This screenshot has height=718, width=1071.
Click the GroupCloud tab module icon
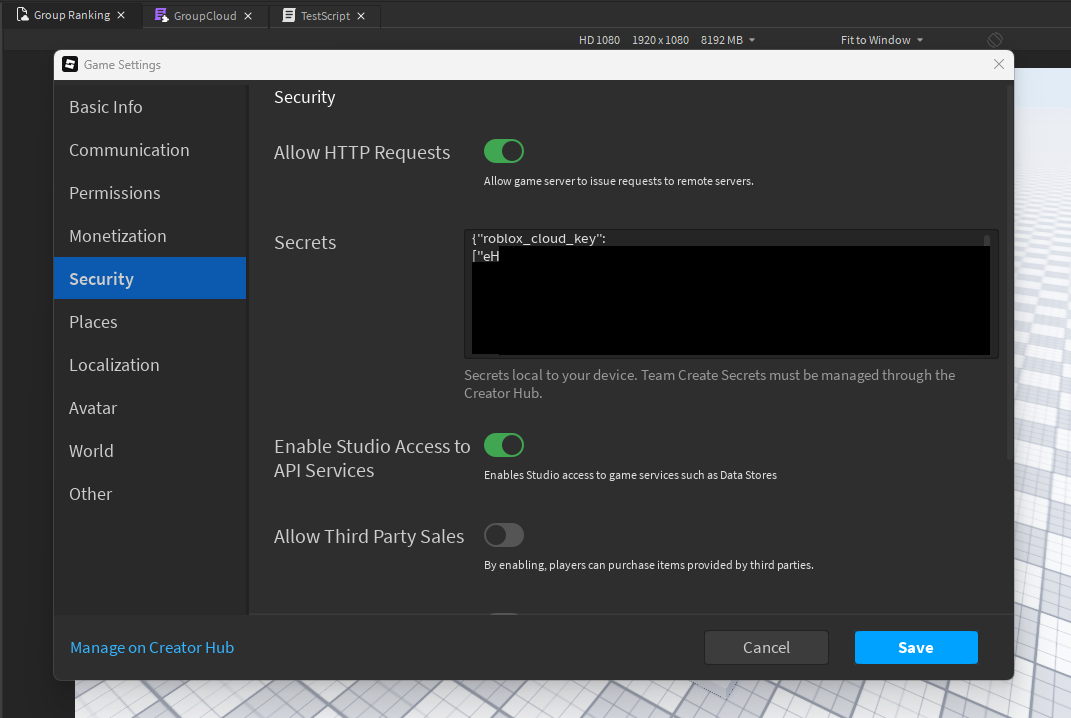click(x=161, y=15)
